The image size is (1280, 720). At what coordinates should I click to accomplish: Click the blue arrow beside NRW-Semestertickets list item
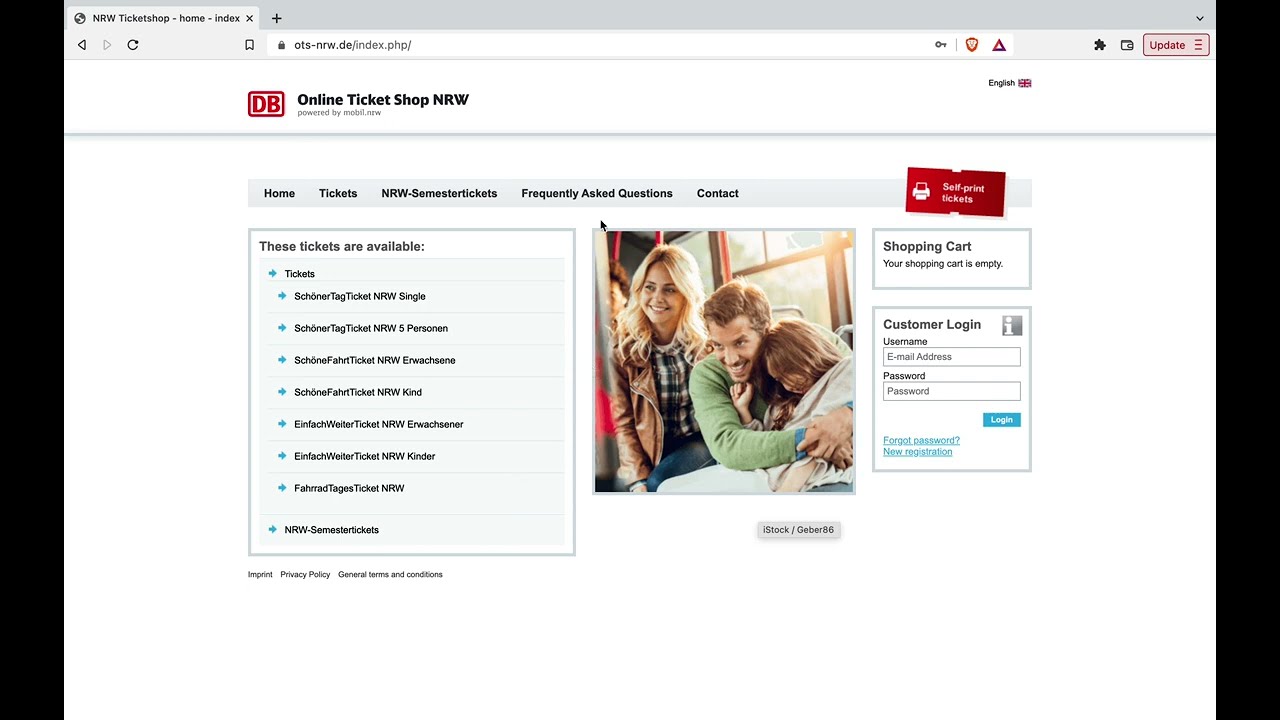click(272, 529)
